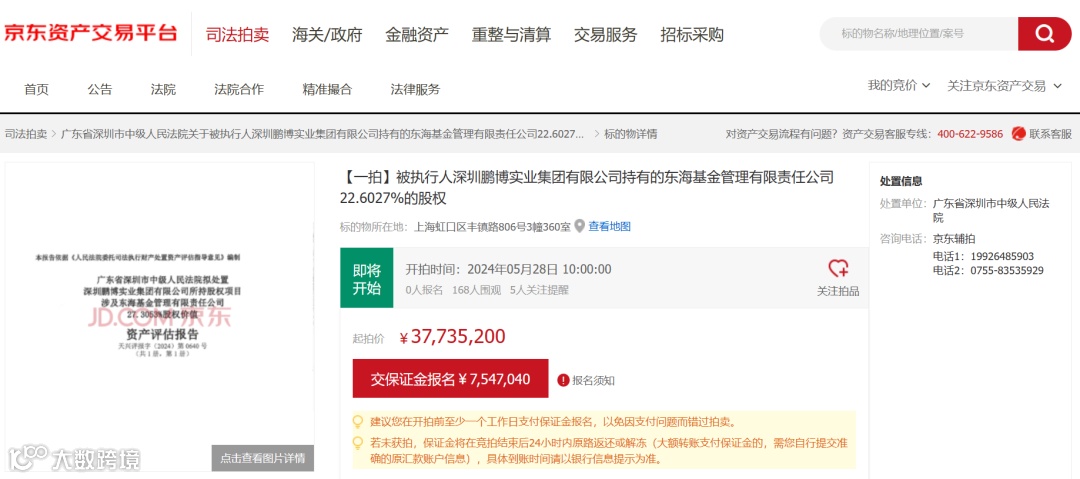Click the red exclamation icon near 报名须知

click(x=563, y=380)
